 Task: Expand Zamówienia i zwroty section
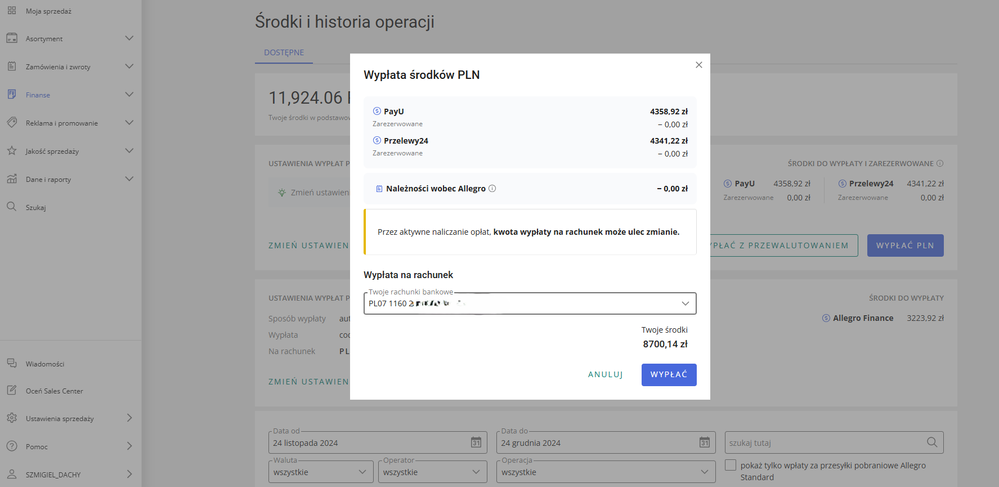click(128, 67)
